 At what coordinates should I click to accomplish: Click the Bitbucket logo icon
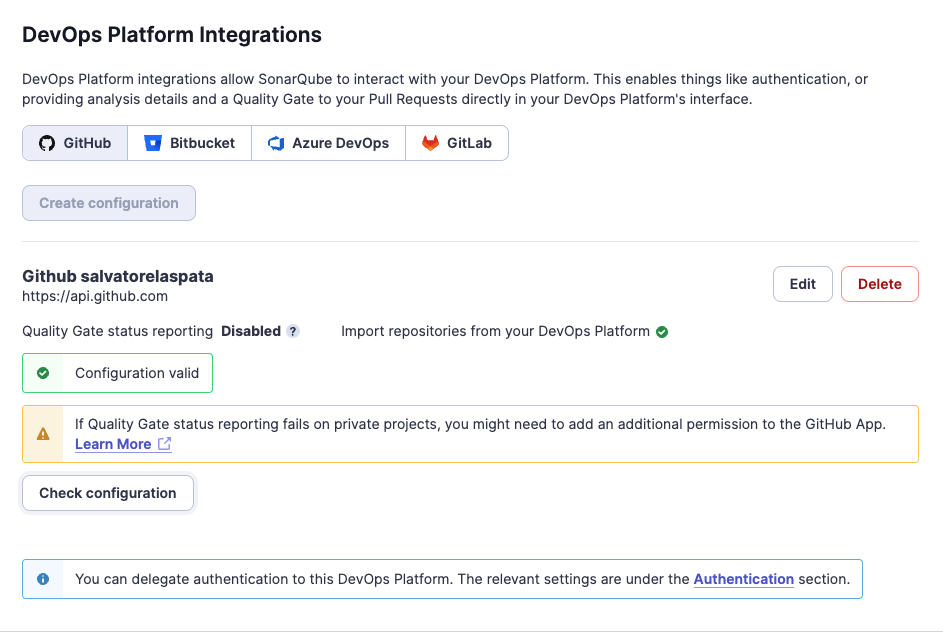153,143
